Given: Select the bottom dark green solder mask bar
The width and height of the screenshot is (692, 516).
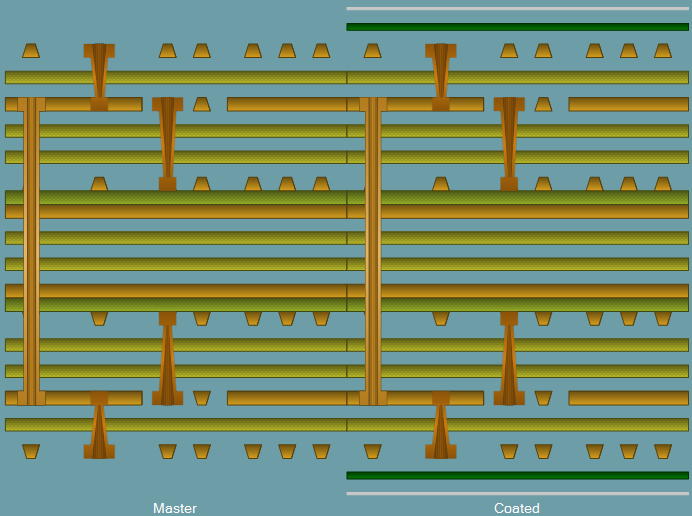Looking at the screenshot, I should tap(518, 475).
